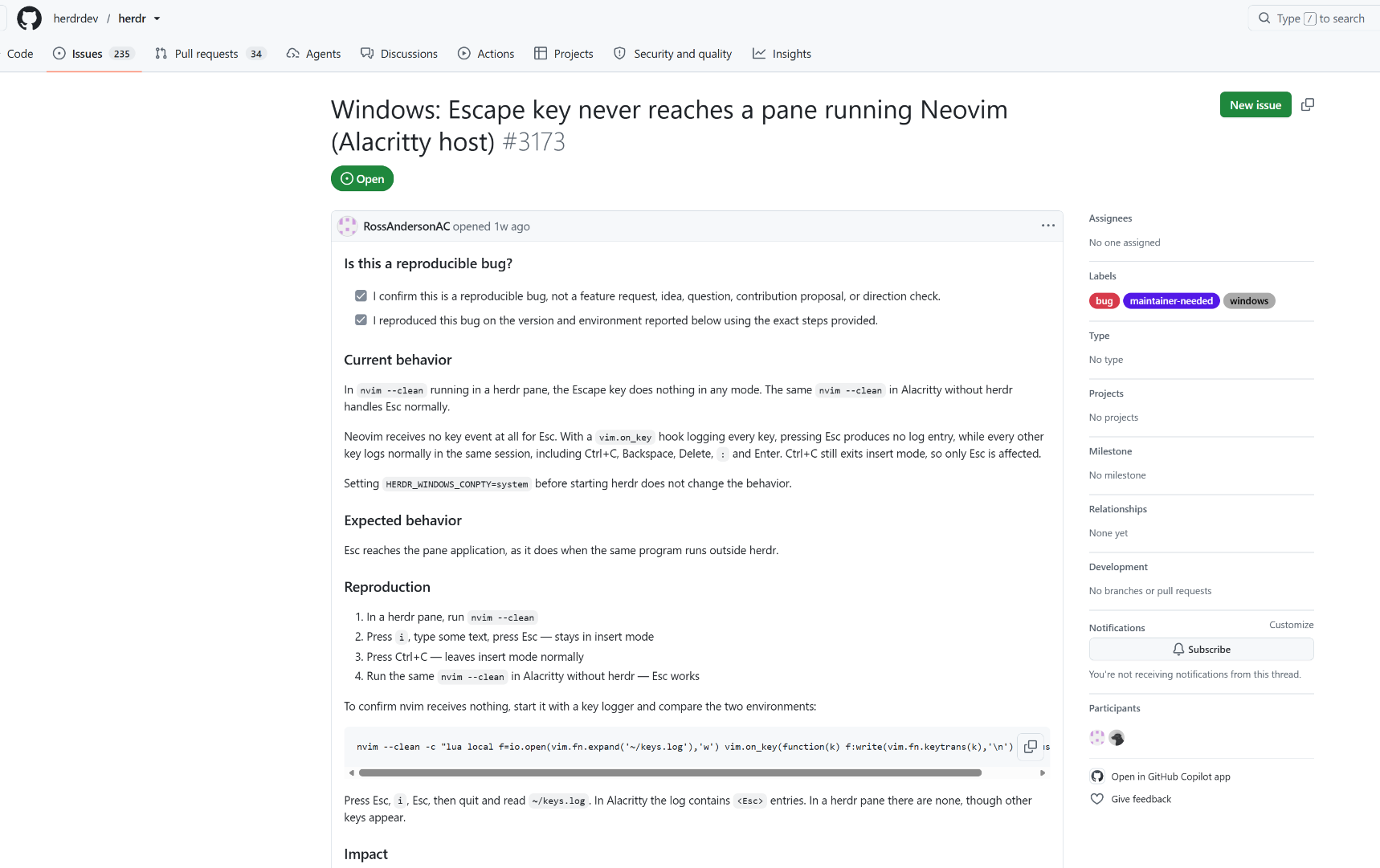
Task: Click the code block horizontal scrollbar
Action: 670,772
